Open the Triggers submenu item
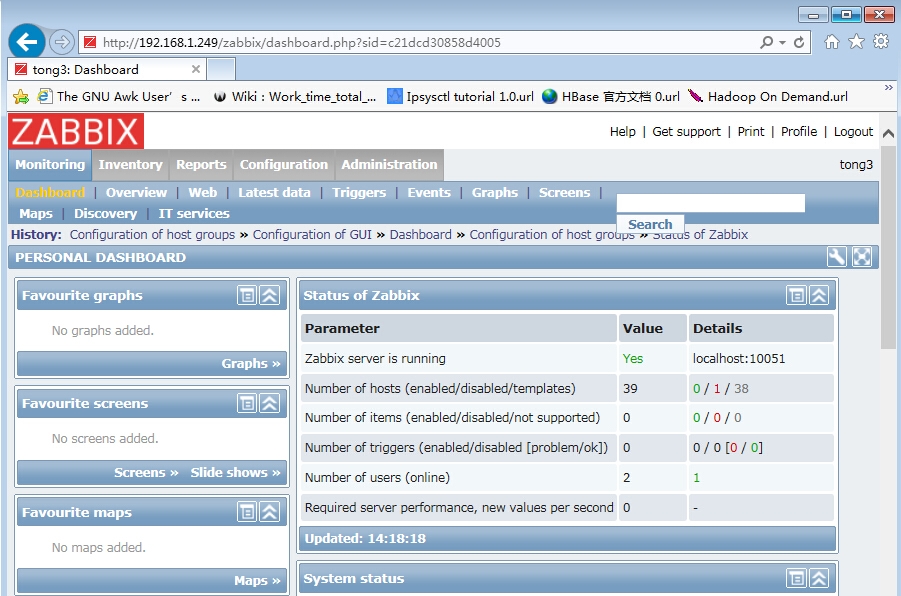The width and height of the screenshot is (901, 596). (x=359, y=193)
